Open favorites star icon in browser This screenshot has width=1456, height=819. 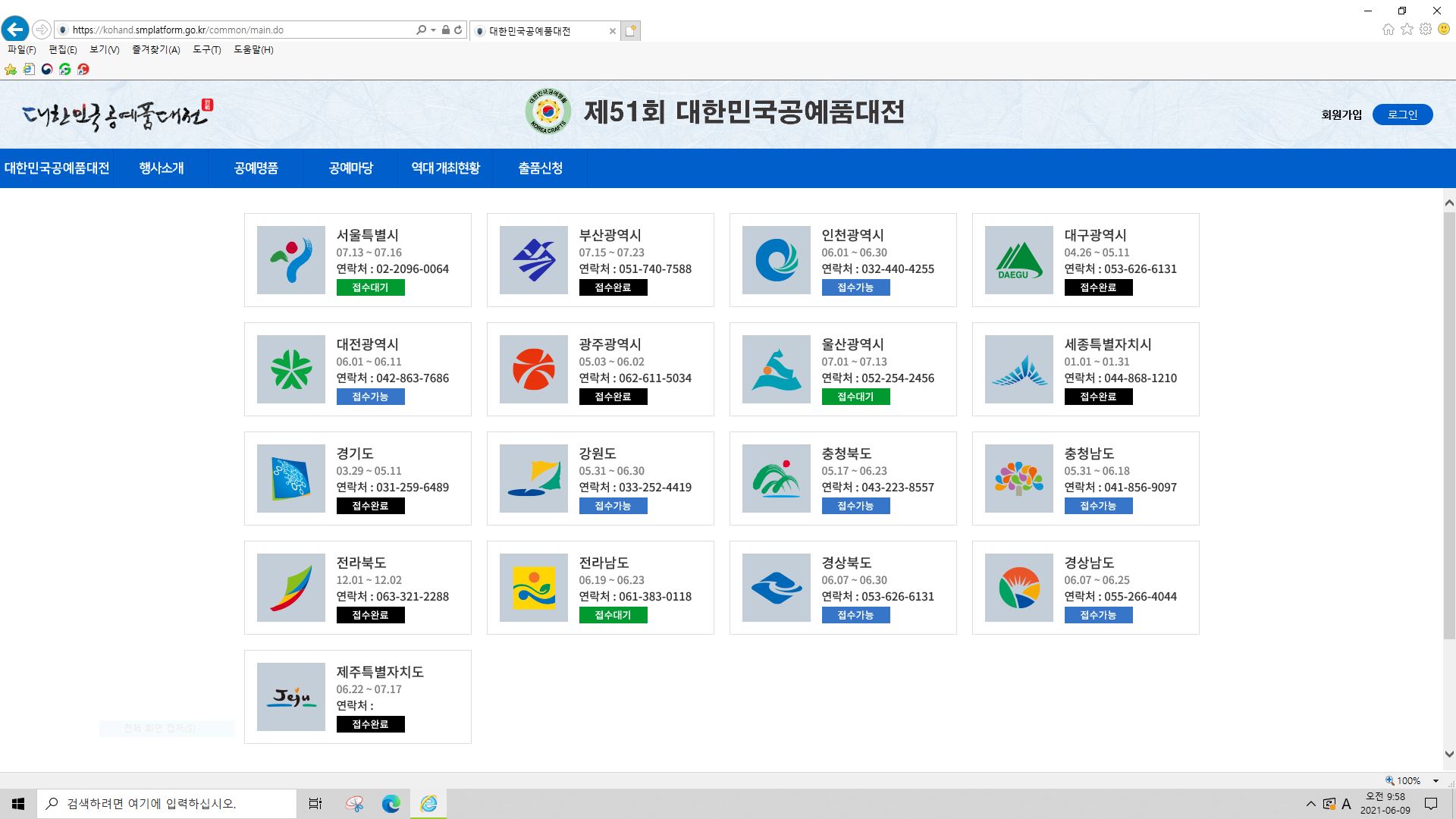[1407, 30]
